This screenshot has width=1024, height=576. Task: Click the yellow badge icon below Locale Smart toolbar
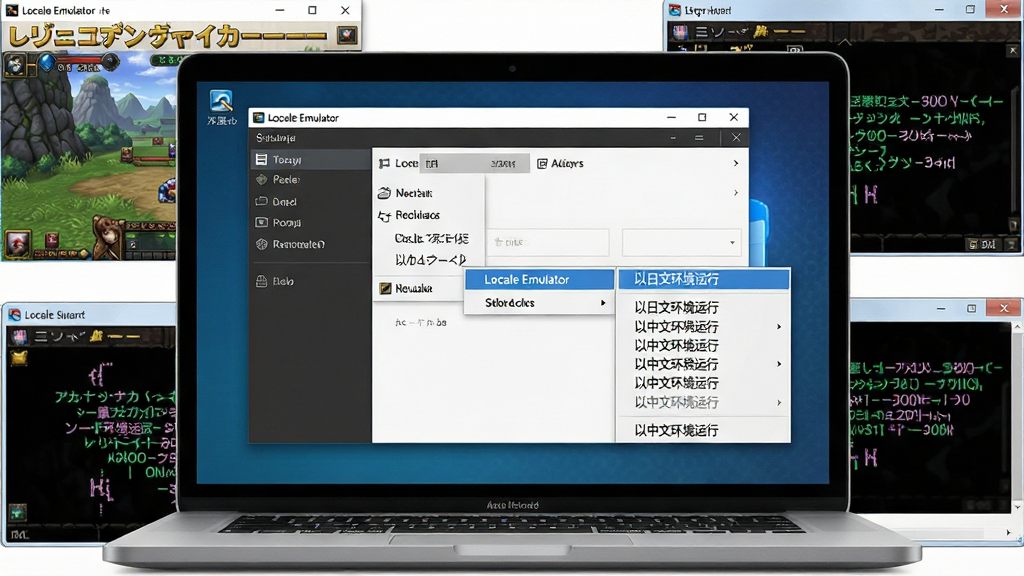pos(18,357)
